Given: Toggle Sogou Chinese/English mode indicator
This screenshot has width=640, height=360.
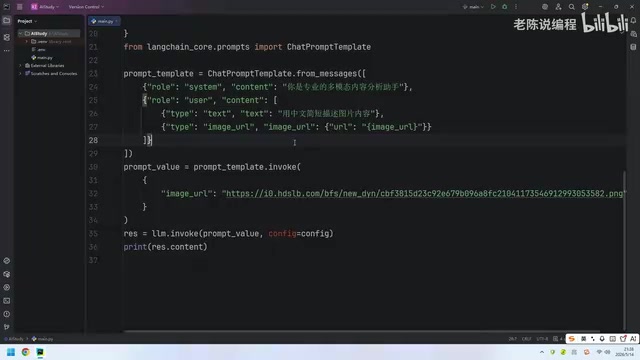Looking at the screenshot, I should (x=583, y=339).
